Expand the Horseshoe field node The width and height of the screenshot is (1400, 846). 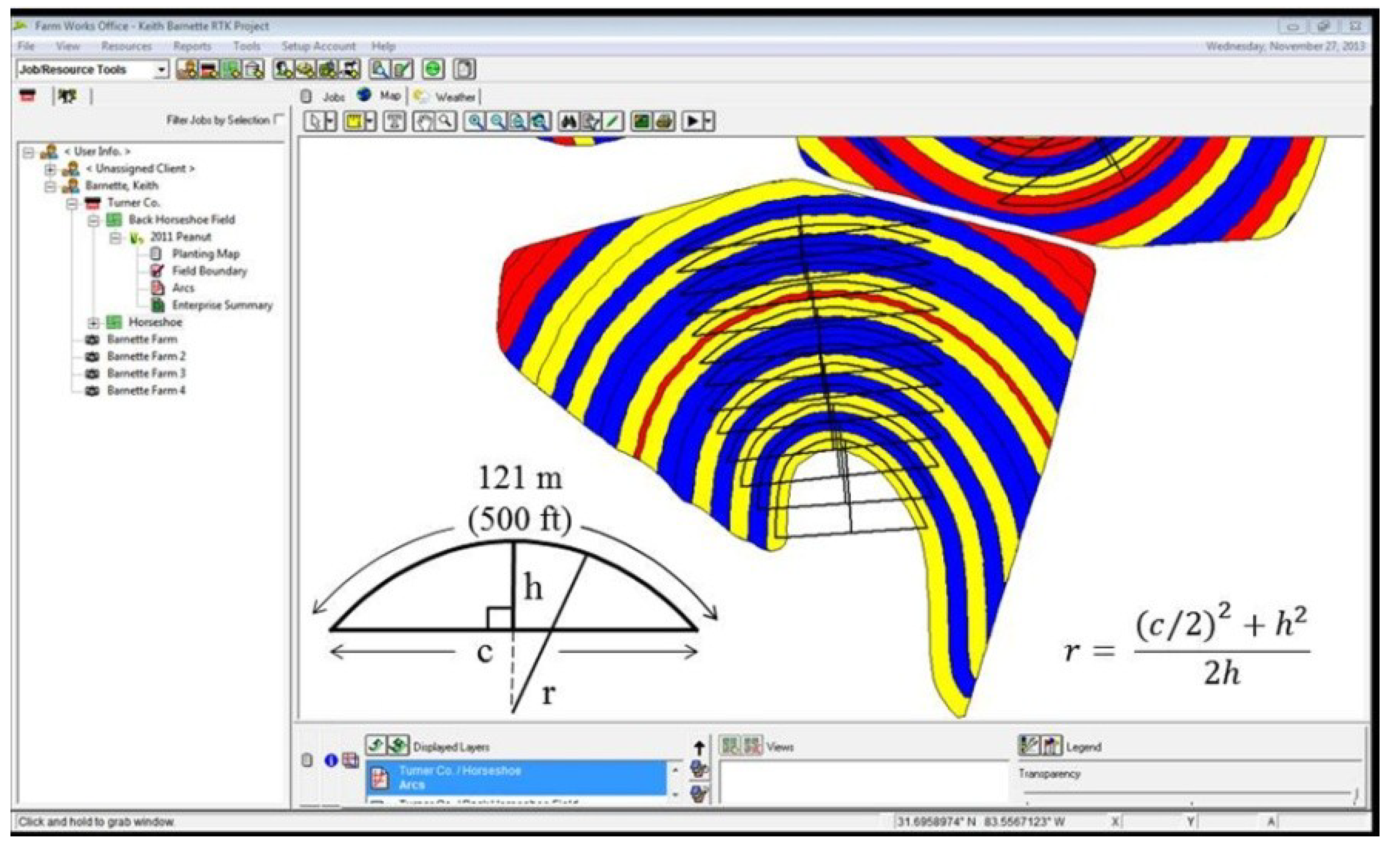point(93,323)
